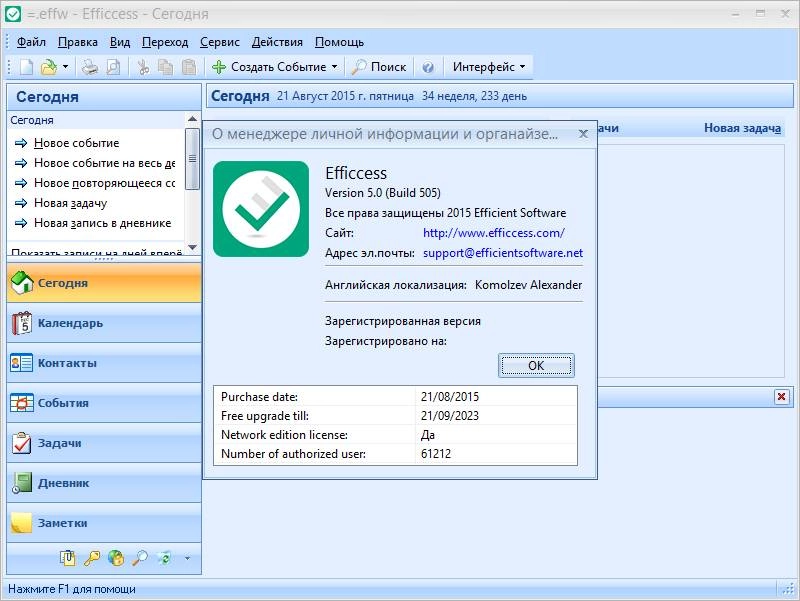800x601 pixels.
Task: Open the http://www.efficcess.com/ link
Action: pyautogui.click(x=493, y=233)
